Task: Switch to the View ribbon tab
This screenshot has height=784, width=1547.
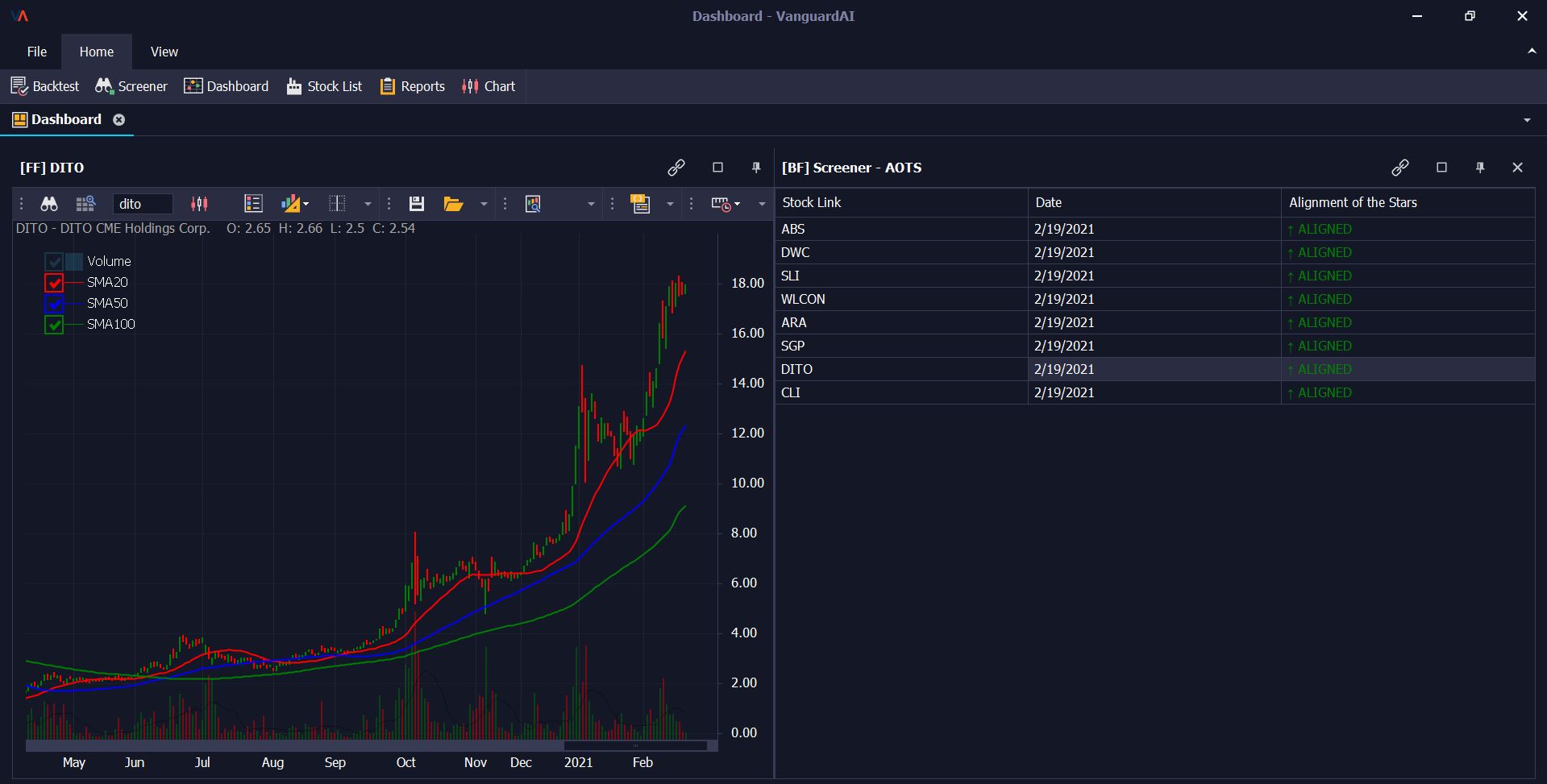Action: coord(164,52)
